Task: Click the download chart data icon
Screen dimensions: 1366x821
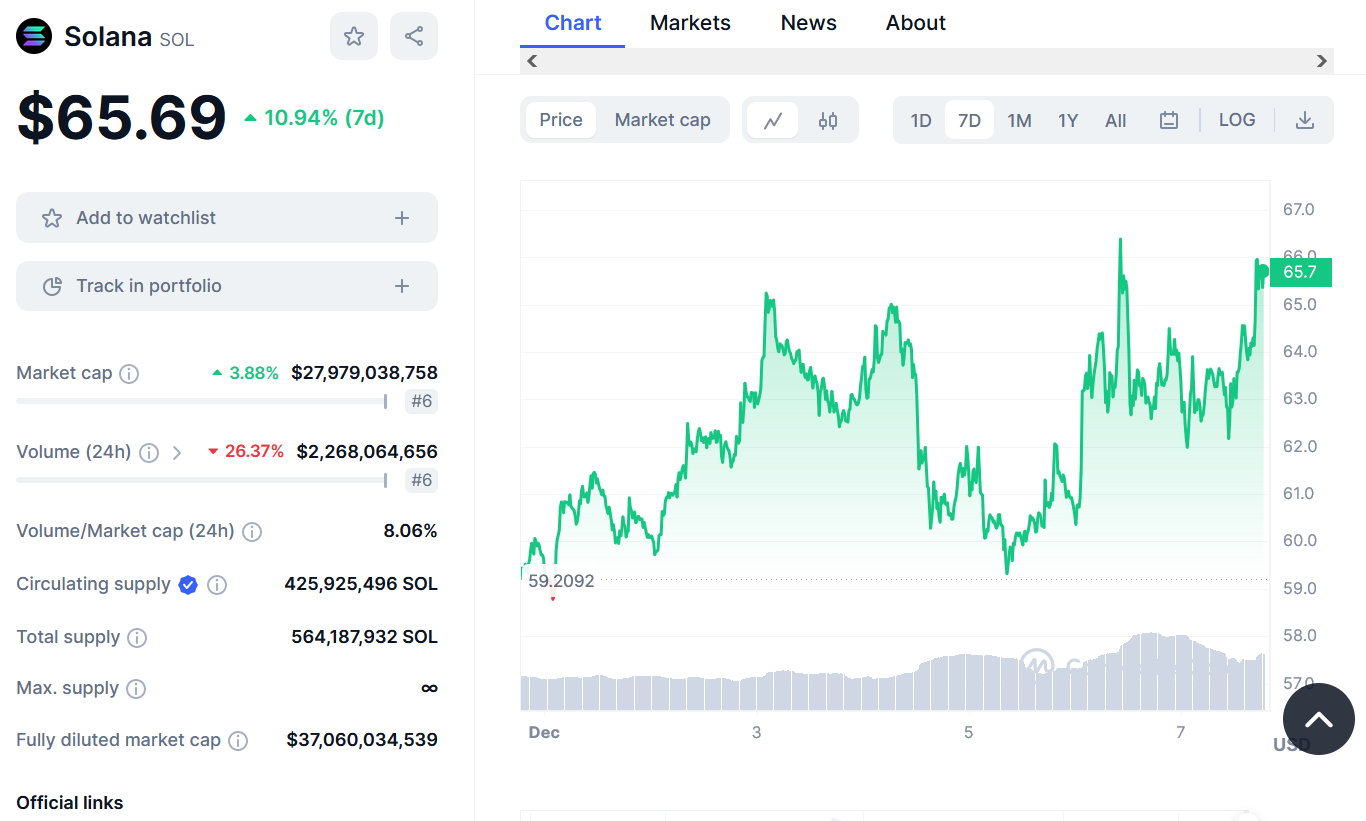Action: (x=1304, y=121)
